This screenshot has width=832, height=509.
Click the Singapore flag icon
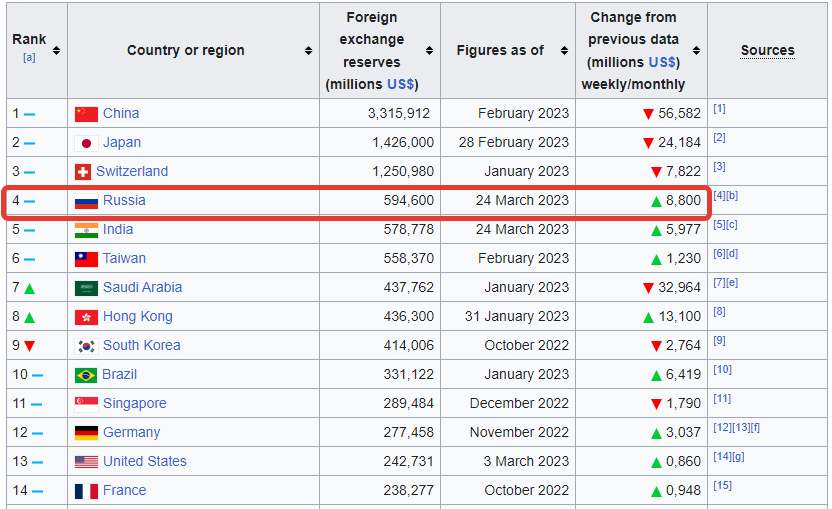coord(86,404)
